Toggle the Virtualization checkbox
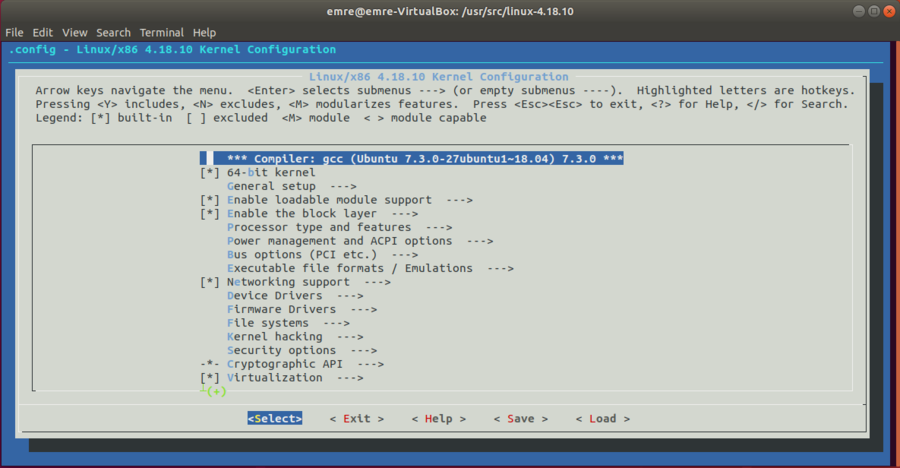900x468 pixels. (210, 378)
